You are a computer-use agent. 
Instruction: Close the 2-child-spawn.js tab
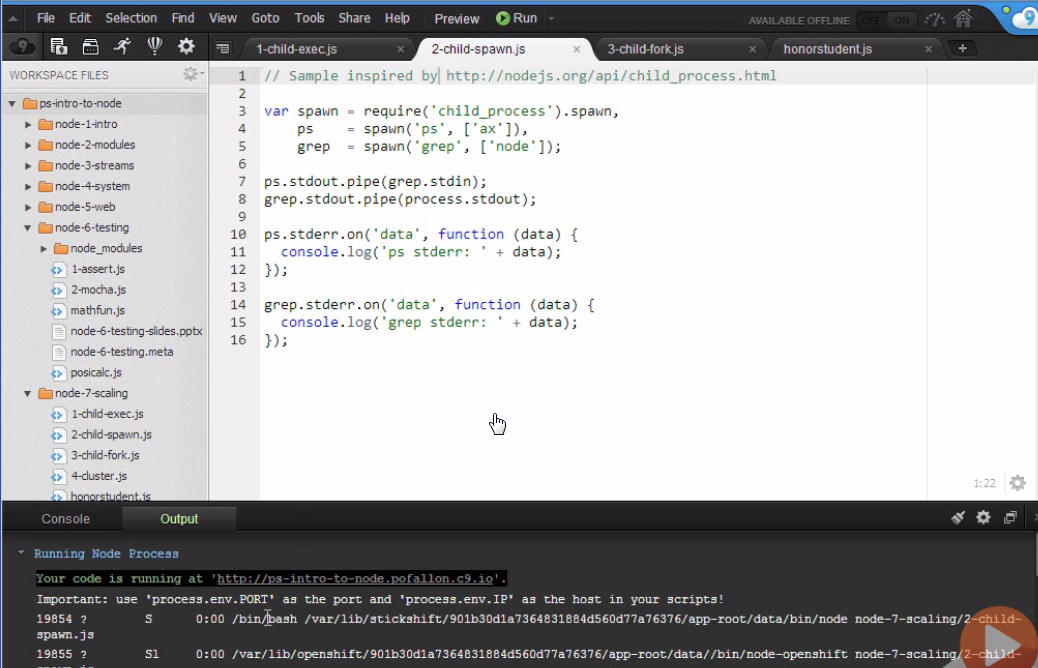577,49
